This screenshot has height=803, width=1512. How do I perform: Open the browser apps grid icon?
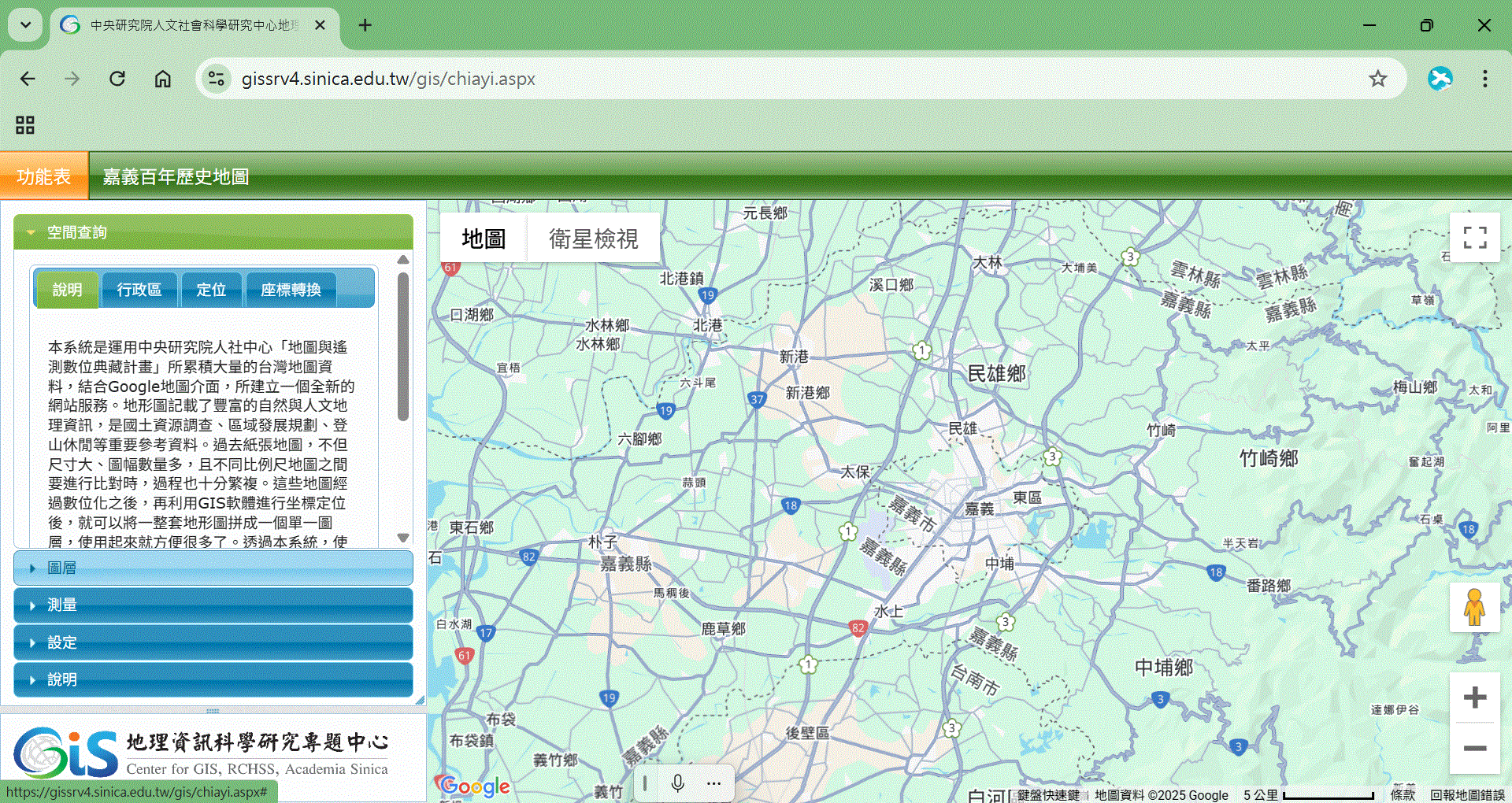tap(25, 125)
